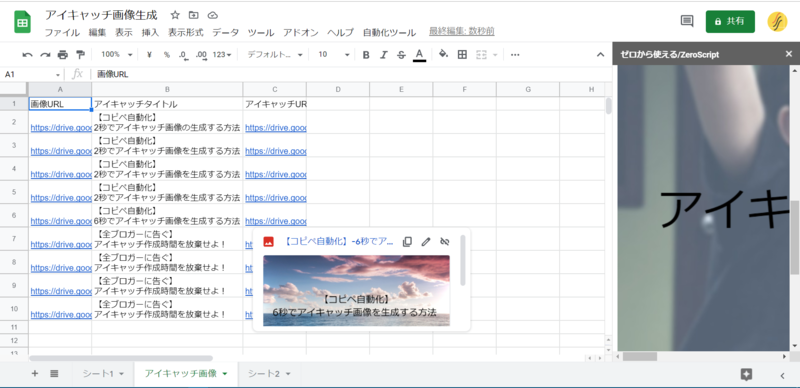The height and width of the screenshot is (388, 800).
Task: Check the cloud save status icon
Action: tap(213, 15)
